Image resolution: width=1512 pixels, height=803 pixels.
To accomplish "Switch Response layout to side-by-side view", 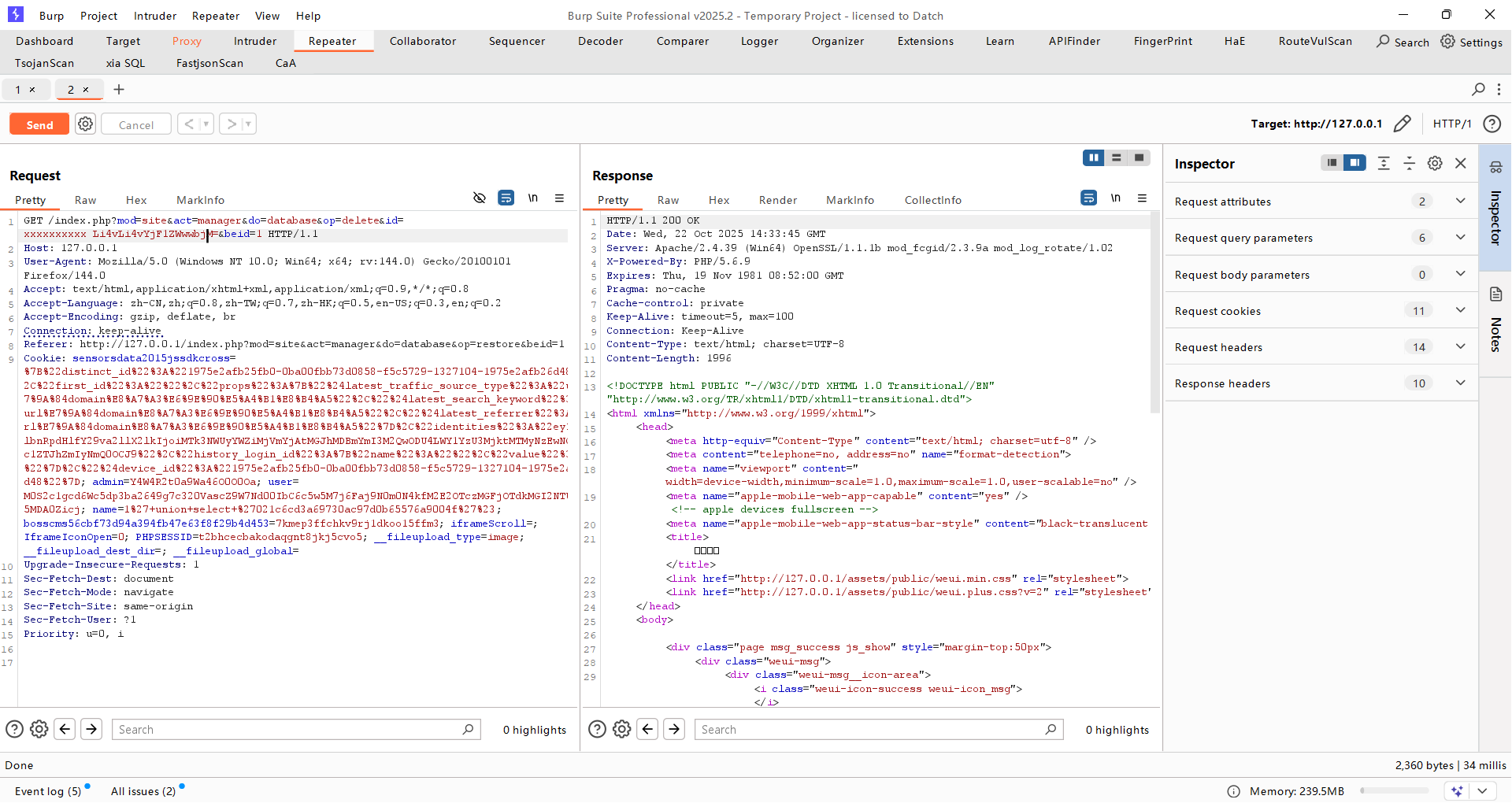I will coord(1093,158).
